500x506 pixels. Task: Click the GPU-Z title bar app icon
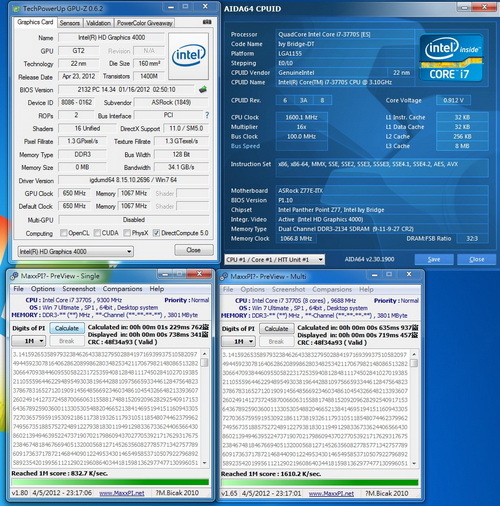pos(16,9)
